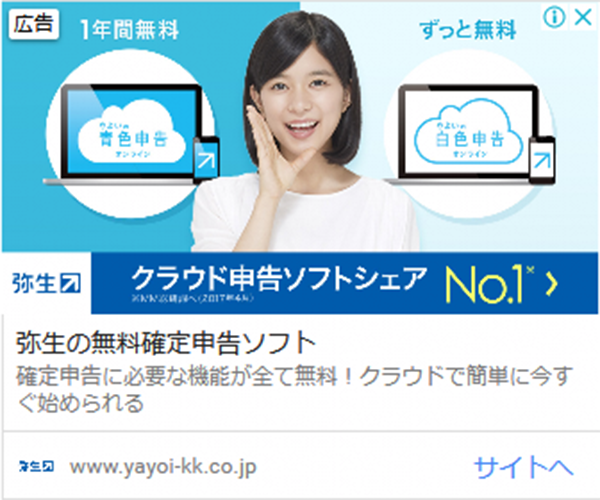The image size is (600, 500).
Task: Close the ad with the X icon
Action: (583, 18)
